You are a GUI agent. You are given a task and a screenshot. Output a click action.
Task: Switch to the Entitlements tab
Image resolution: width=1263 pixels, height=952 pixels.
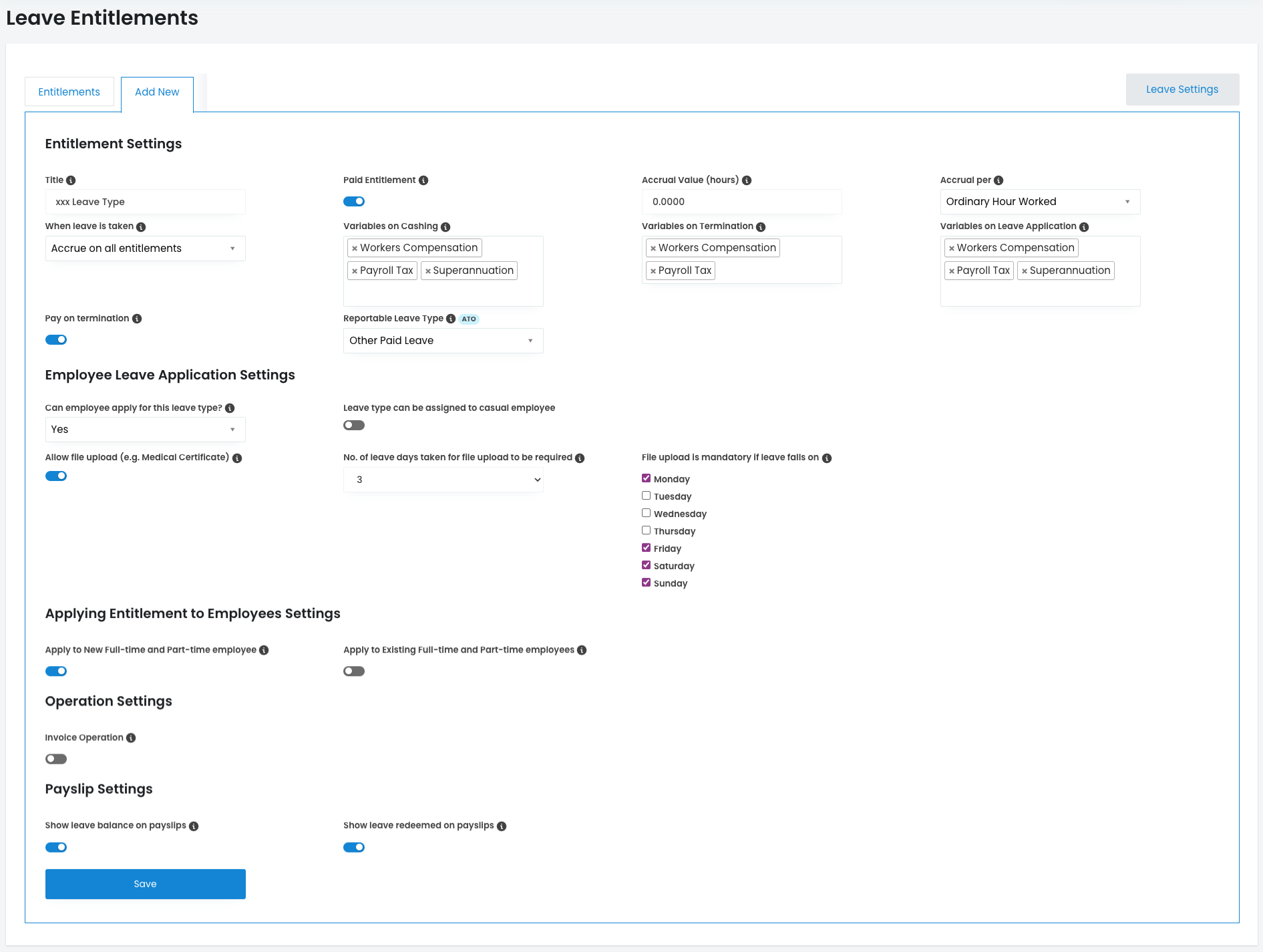pyautogui.click(x=69, y=92)
